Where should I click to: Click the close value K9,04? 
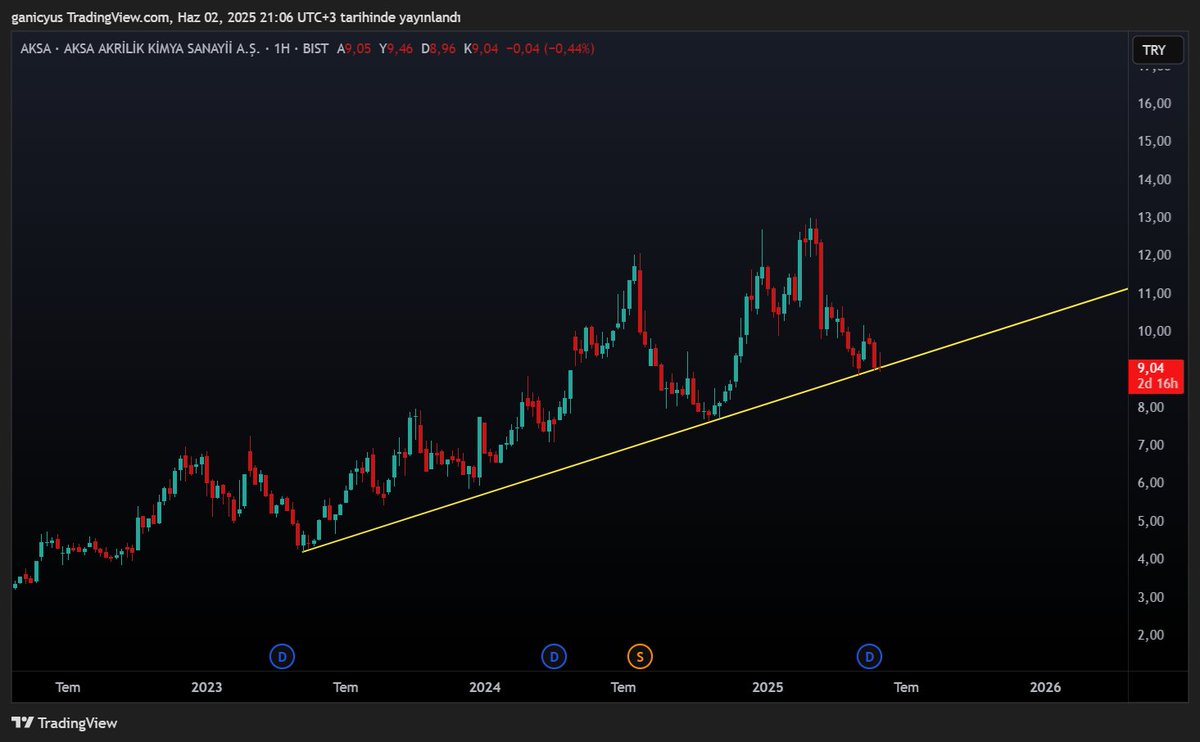click(x=480, y=48)
